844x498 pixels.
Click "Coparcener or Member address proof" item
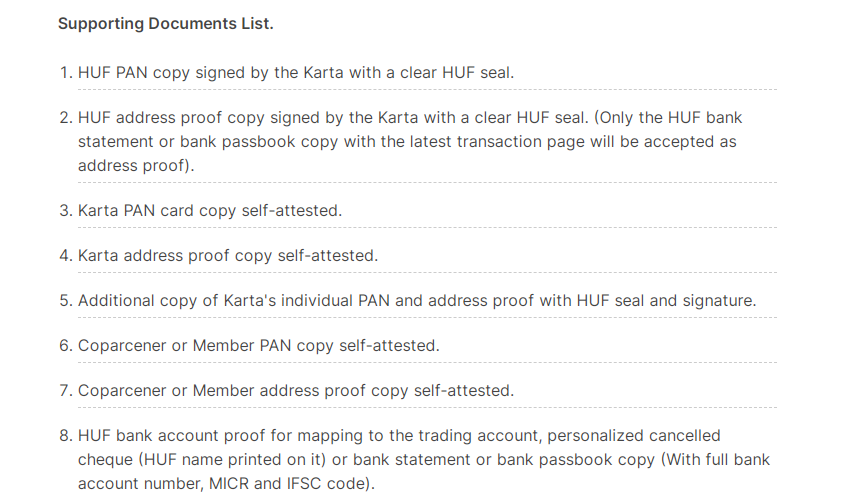tap(295, 390)
